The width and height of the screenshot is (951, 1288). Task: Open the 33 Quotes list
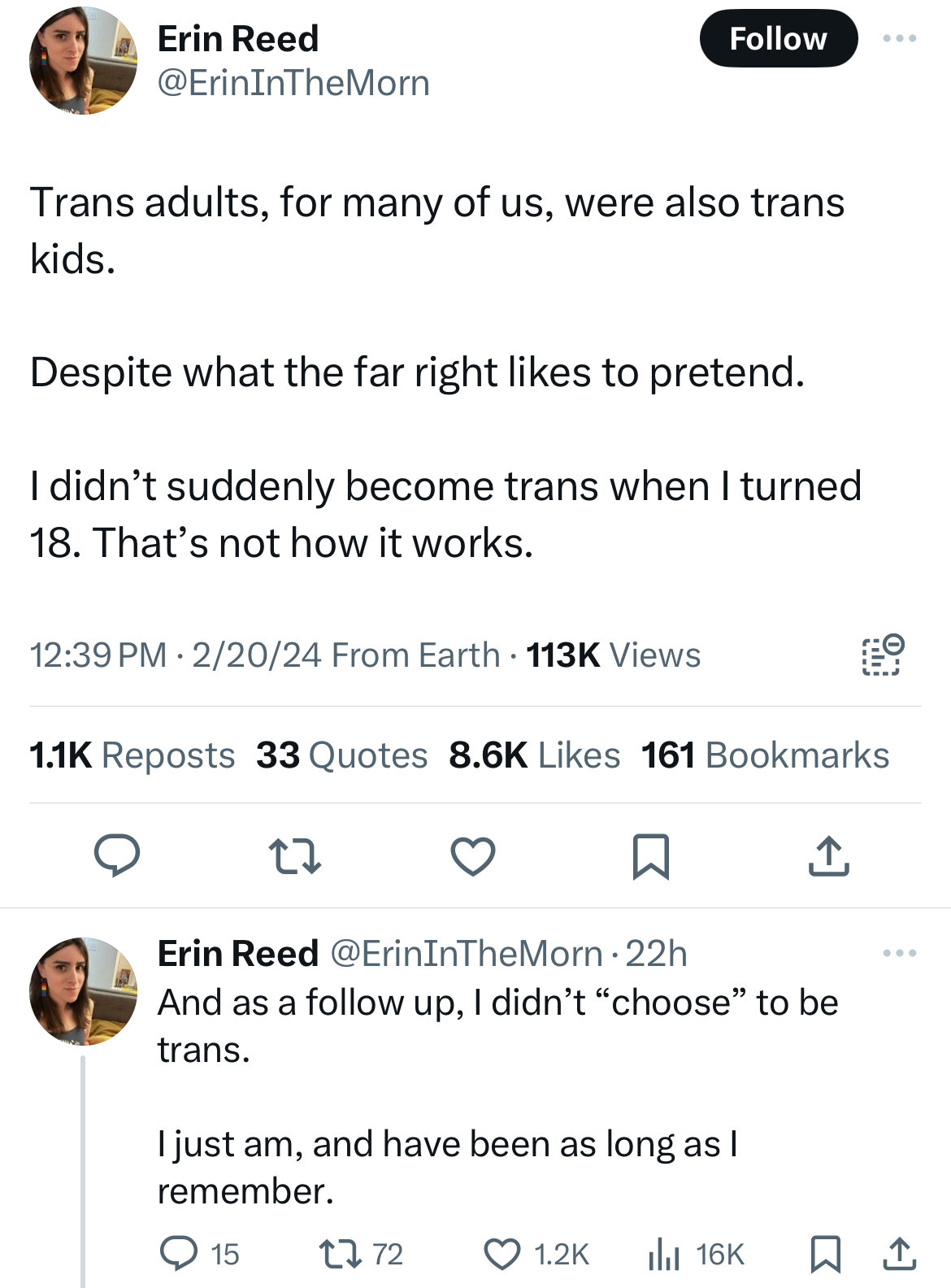[x=341, y=755]
